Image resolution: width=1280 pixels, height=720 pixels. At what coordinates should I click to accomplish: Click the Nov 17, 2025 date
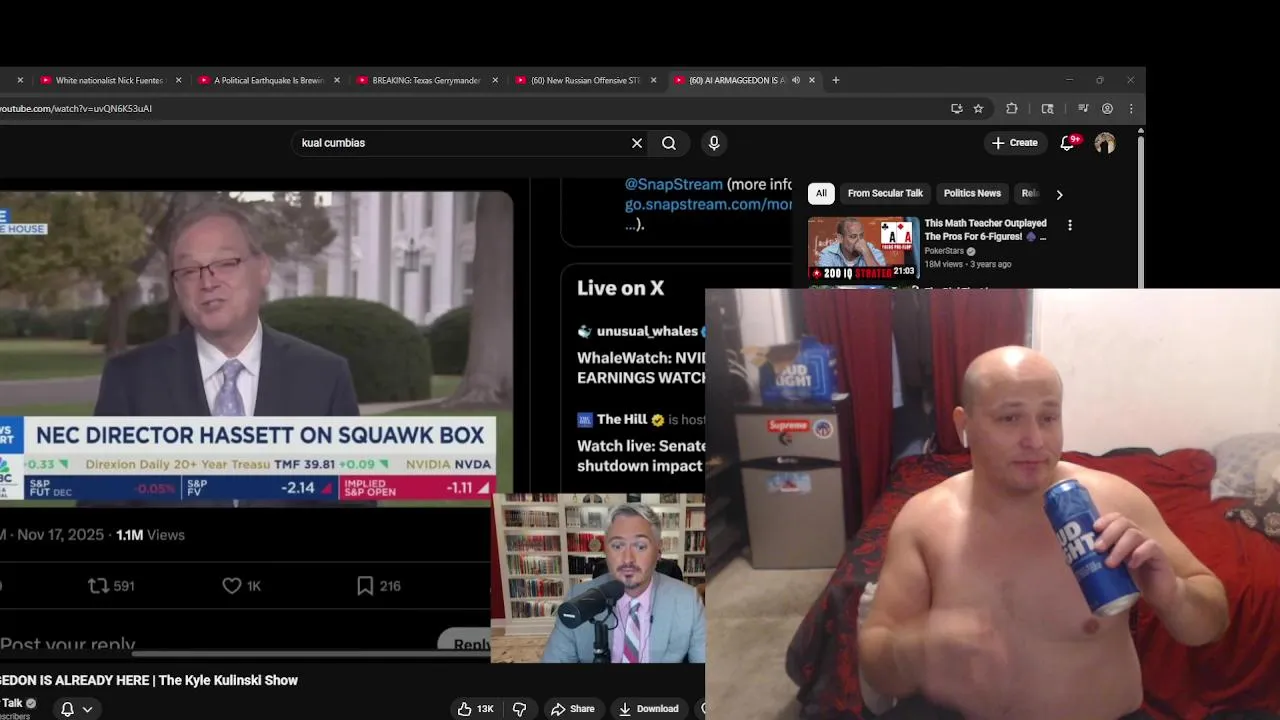click(x=60, y=535)
